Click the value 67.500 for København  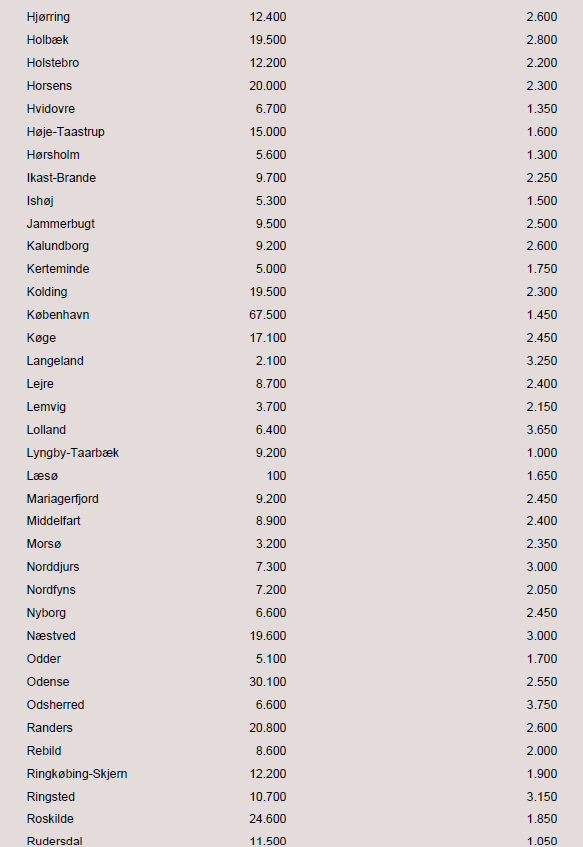(x=268, y=315)
